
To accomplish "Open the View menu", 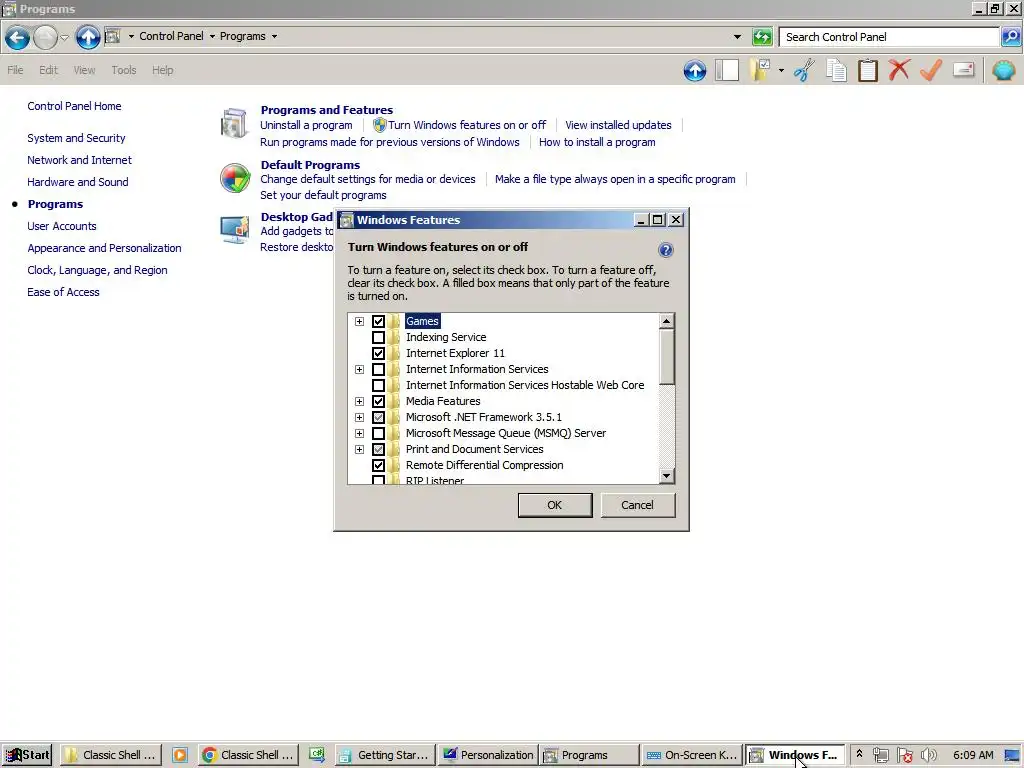I will click(84, 70).
